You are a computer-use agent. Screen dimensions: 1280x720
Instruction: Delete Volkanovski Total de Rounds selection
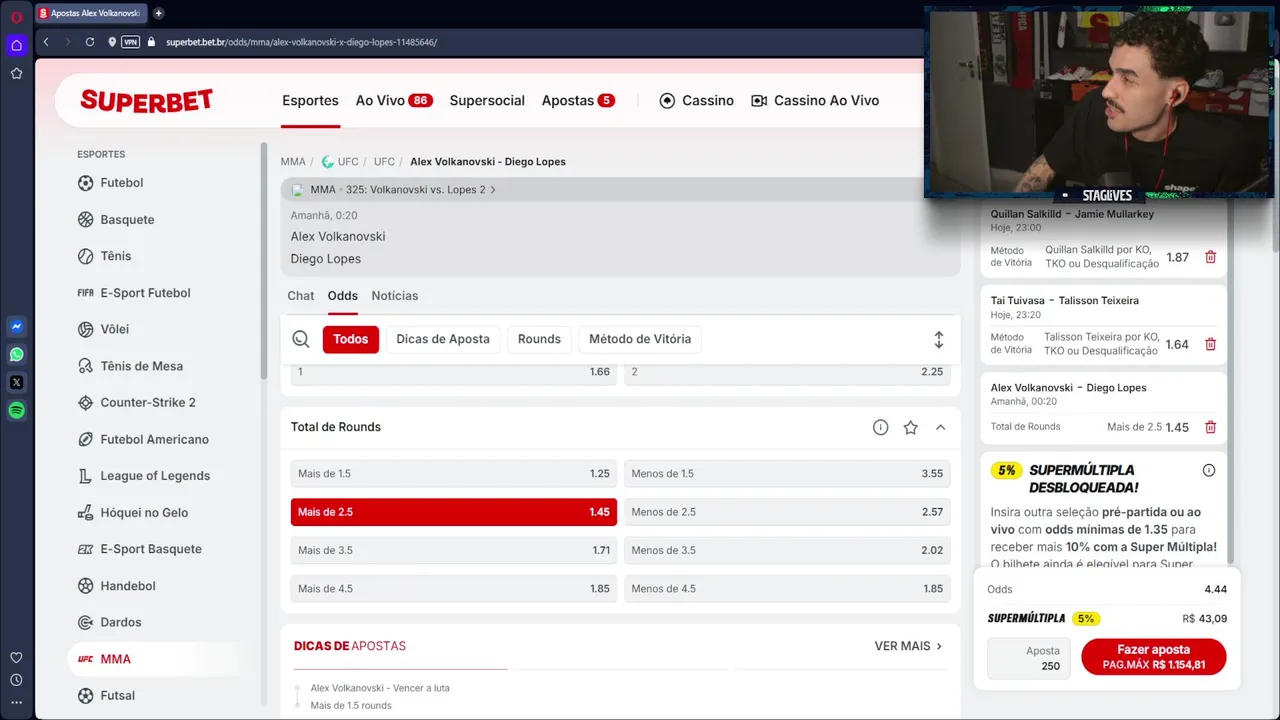(x=1210, y=427)
